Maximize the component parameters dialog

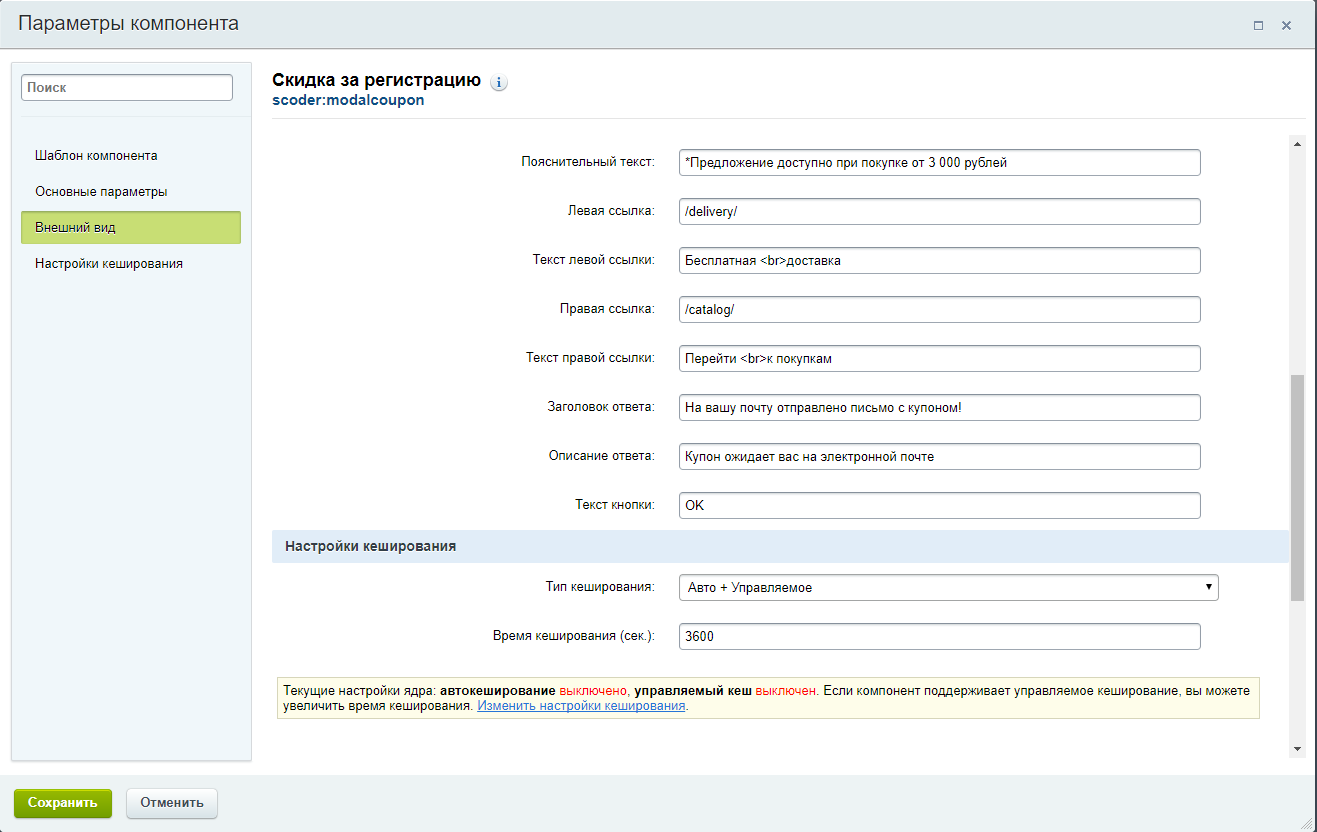point(1258,25)
